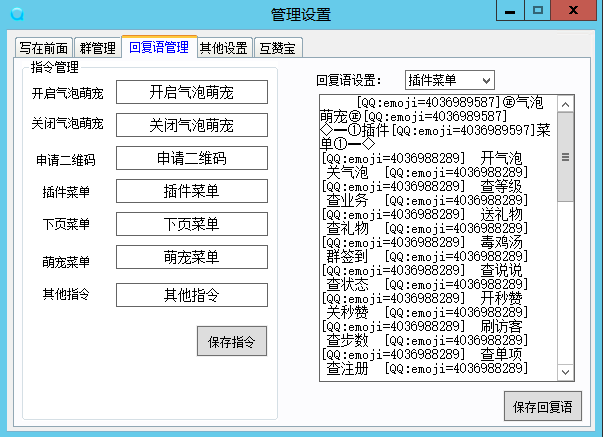Open the 群管理 tab
This screenshot has height=437, width=603.
coord(98,48)
